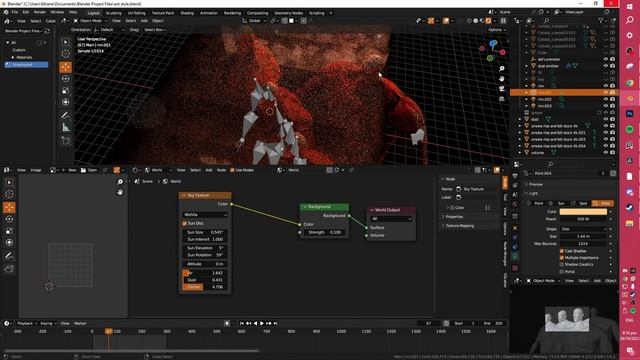Viewport: 640px width, 360px height.
Task: Select the Cursor tool in 3D viewport toolbar
Action: 66,54
